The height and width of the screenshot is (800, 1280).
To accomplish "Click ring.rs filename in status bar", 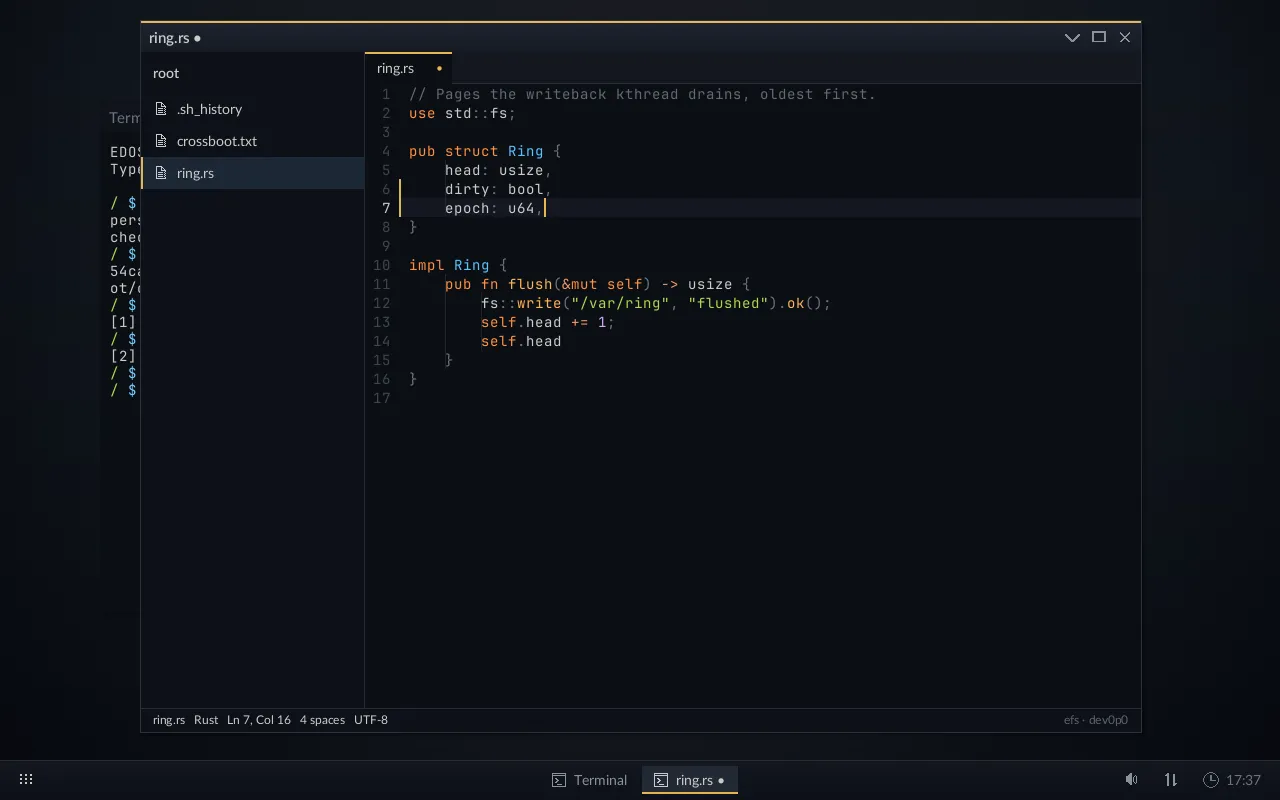I will click(169, 720).
